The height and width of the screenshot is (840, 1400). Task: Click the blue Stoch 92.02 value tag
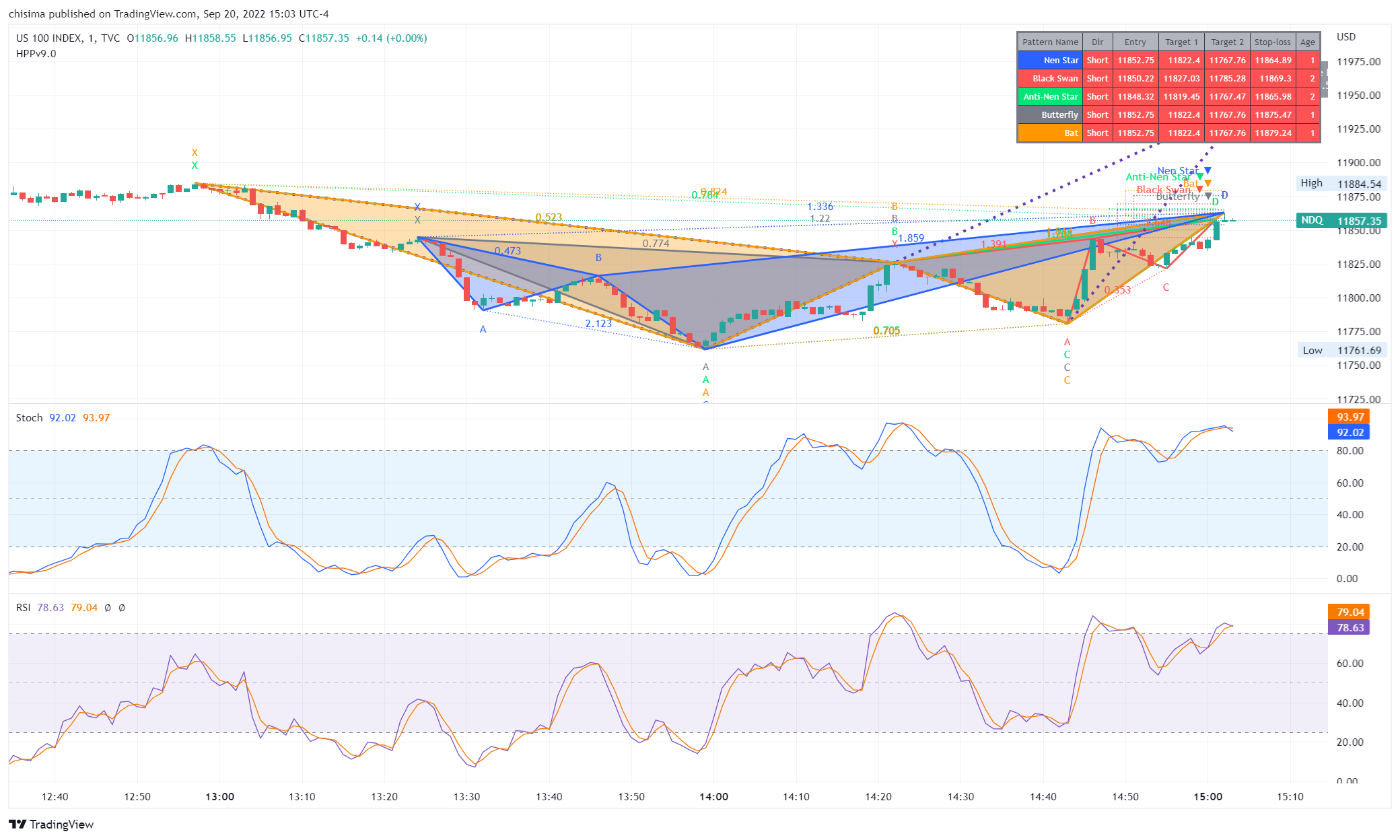[1349, 433]
